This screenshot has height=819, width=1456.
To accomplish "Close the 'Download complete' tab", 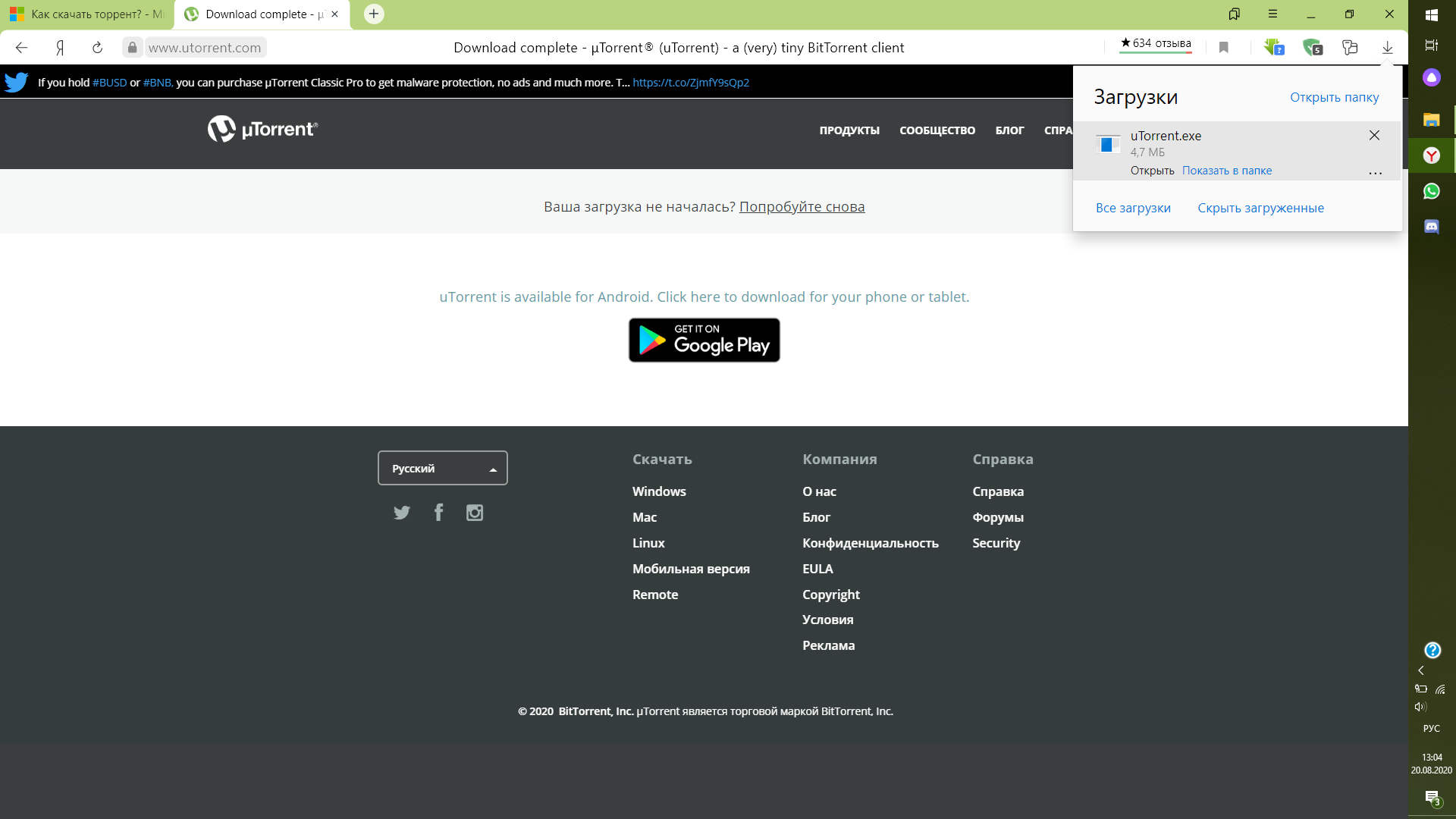I will pyautogui.click(x=334, y=14).
